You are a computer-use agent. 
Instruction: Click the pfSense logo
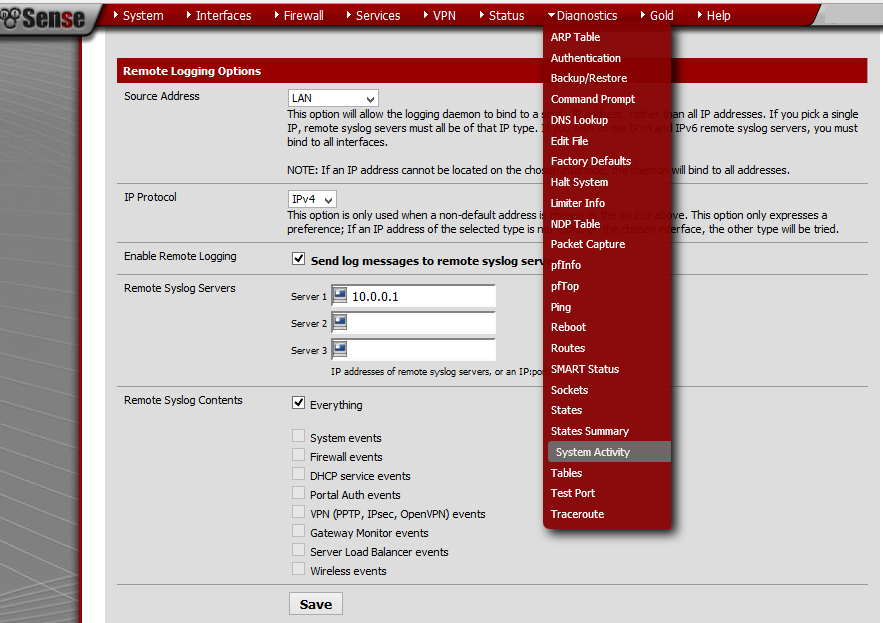click(43, 17)
